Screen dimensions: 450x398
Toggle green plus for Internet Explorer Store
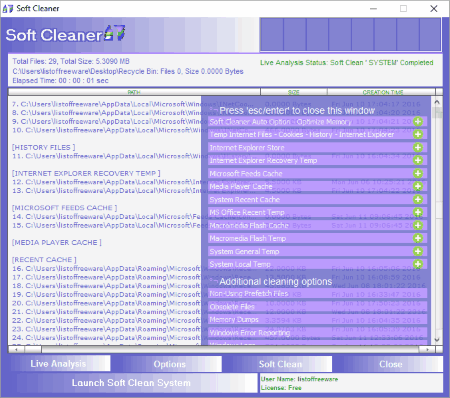[x=418, y=147]
